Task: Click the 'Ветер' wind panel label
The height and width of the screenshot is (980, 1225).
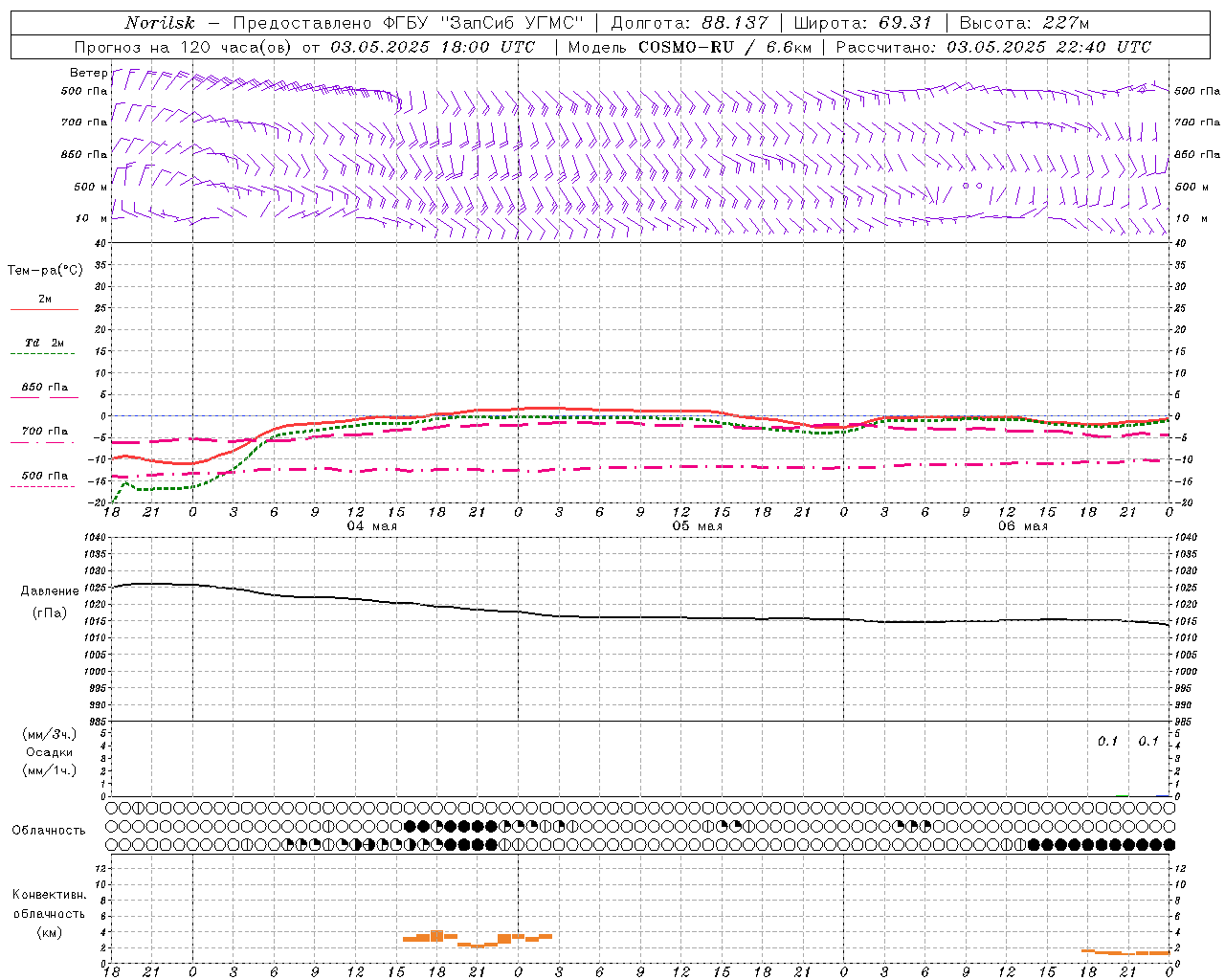Action: click(89, 74)
